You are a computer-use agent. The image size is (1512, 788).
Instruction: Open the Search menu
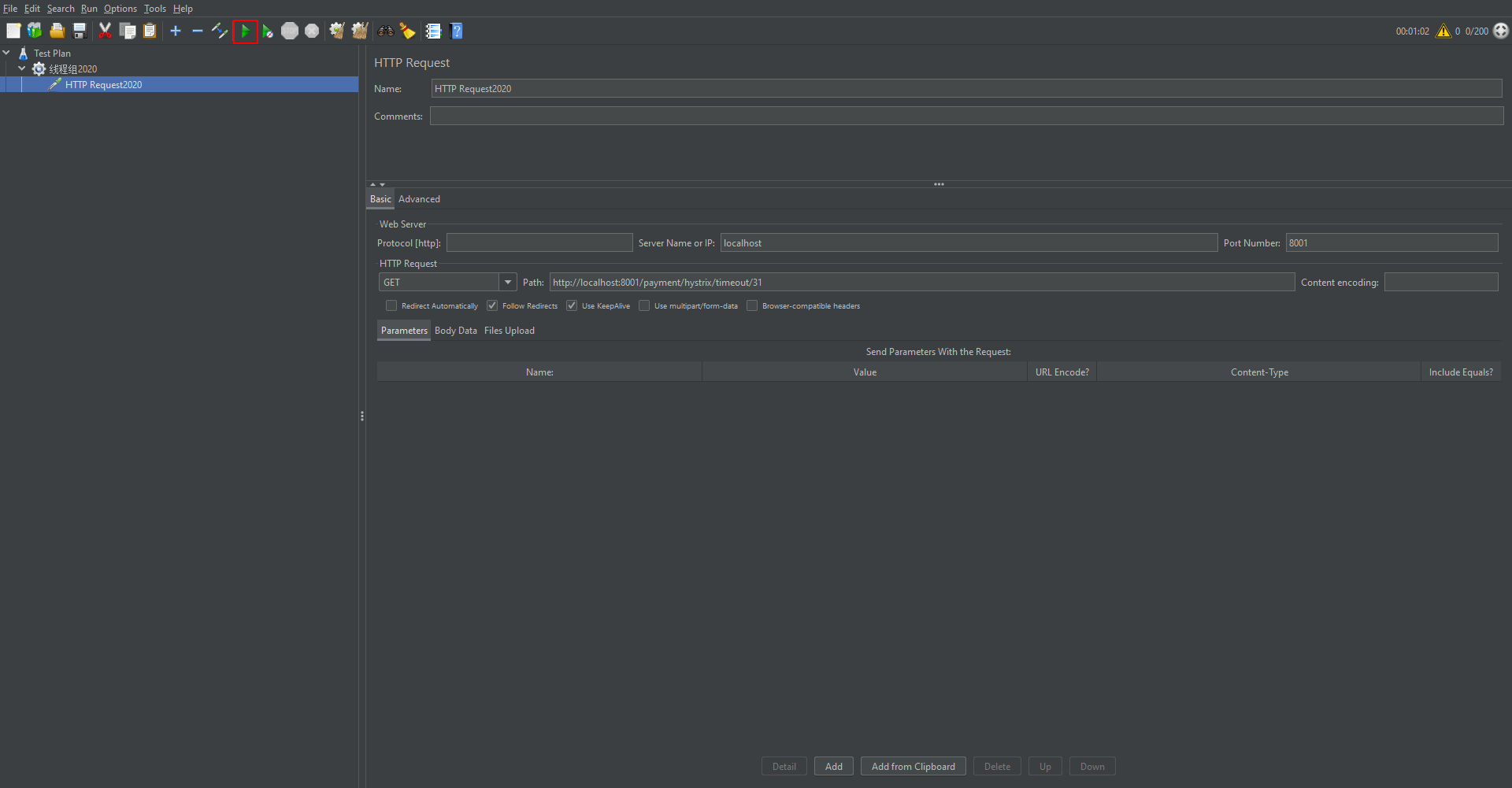(61, 9)
